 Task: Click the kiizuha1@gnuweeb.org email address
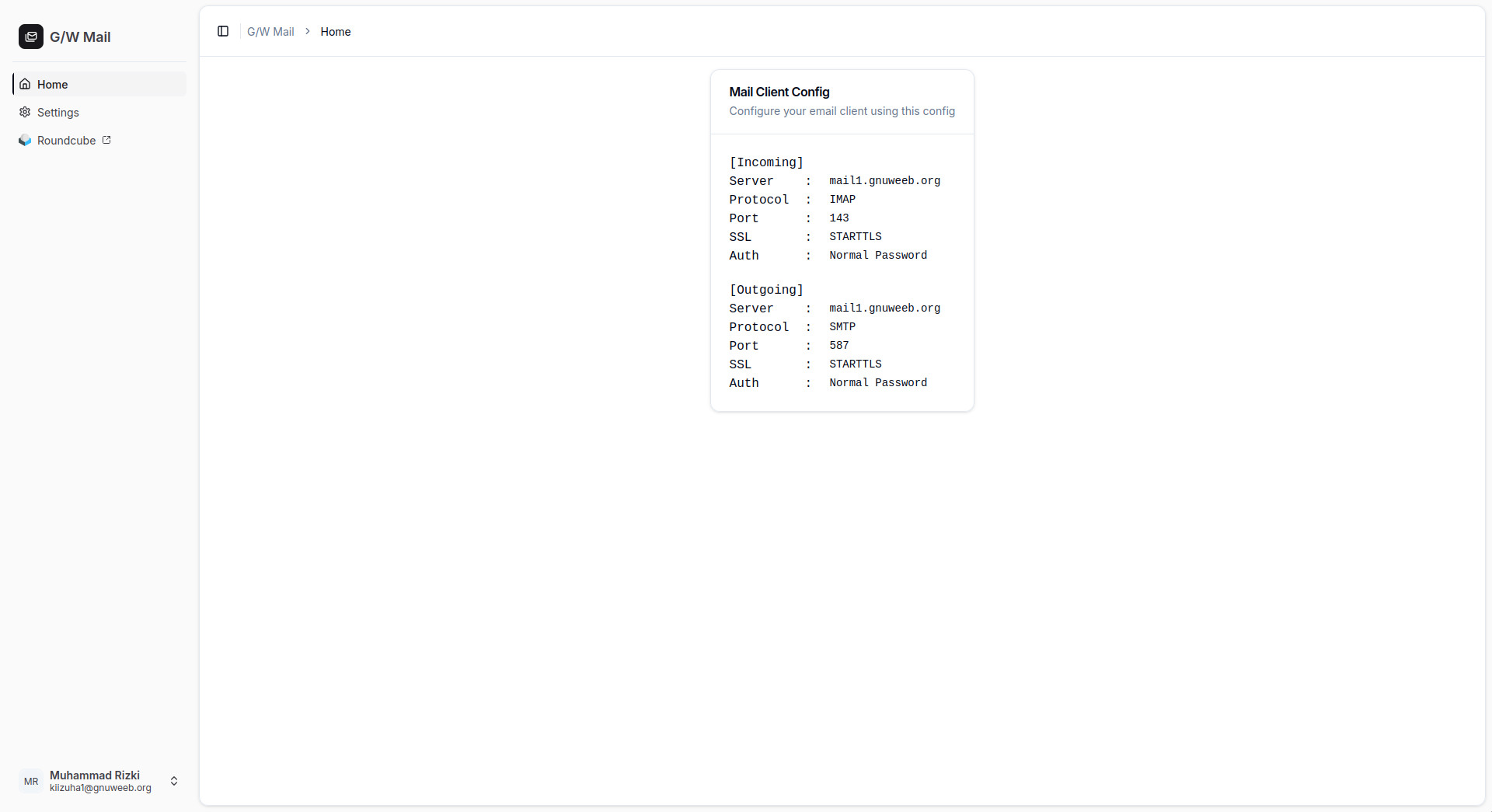(100, 787)
